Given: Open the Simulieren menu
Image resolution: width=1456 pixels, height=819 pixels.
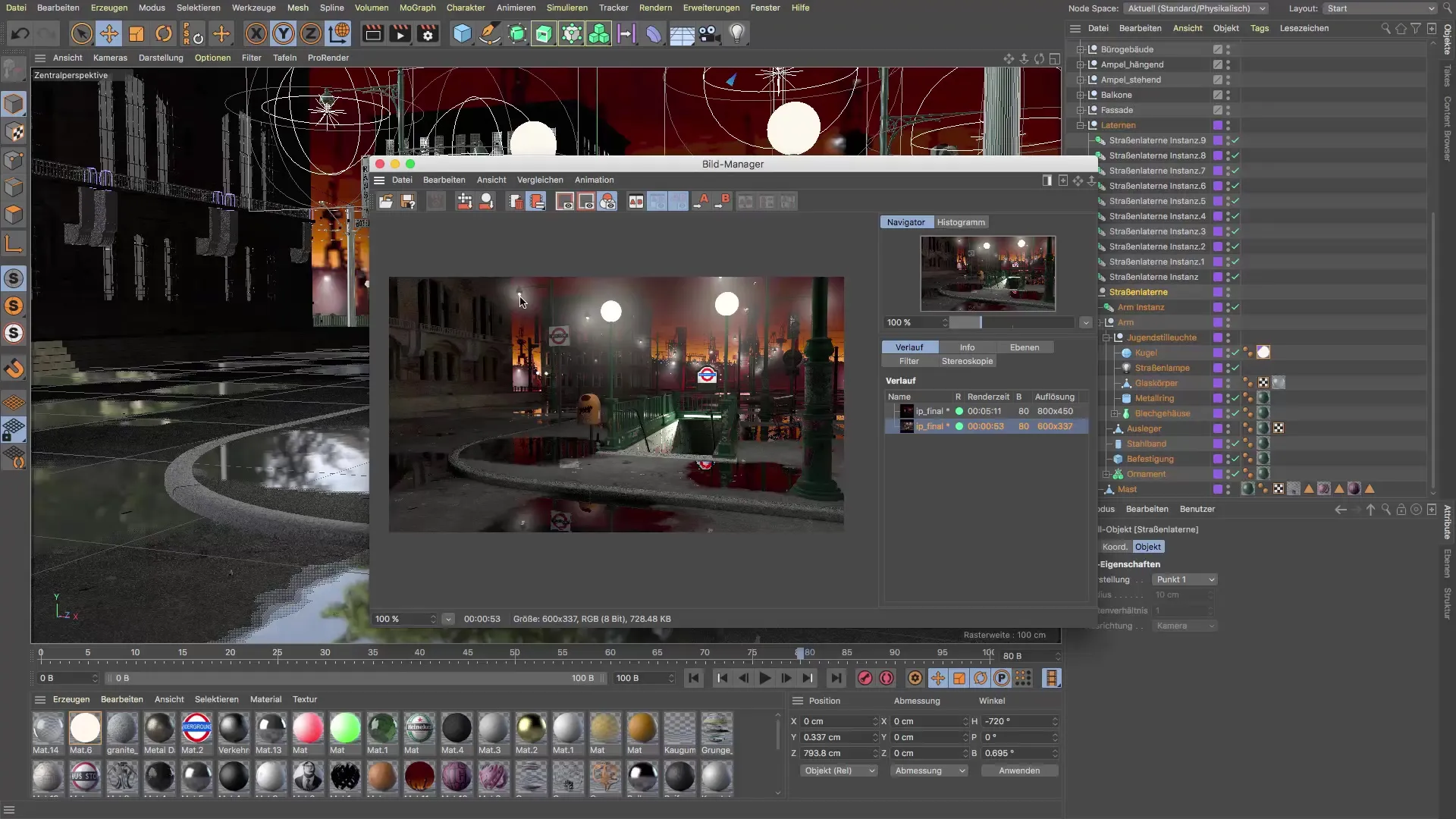Looking at the screenshot, I should tap(566, 8).
